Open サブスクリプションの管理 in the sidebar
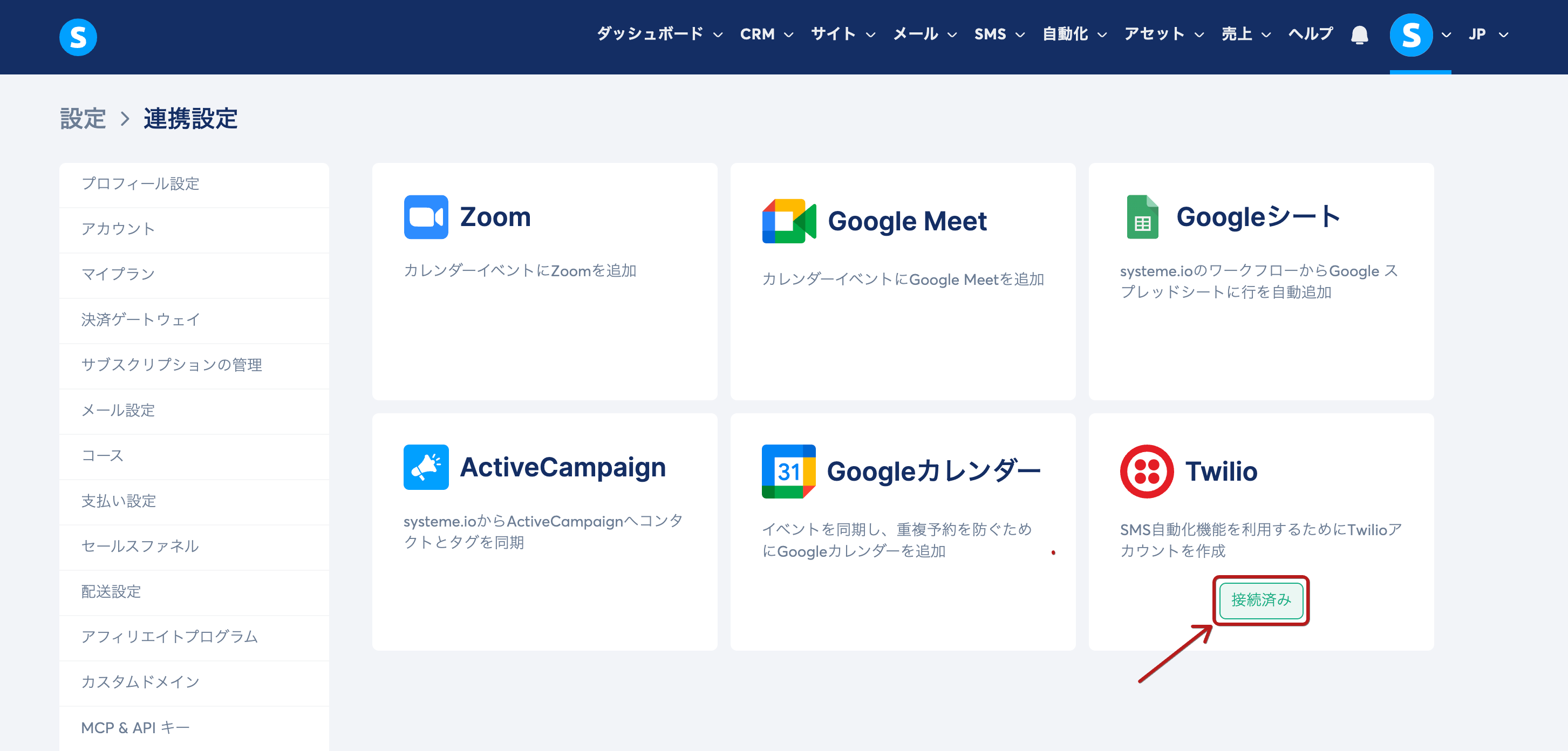 (194, 365)
